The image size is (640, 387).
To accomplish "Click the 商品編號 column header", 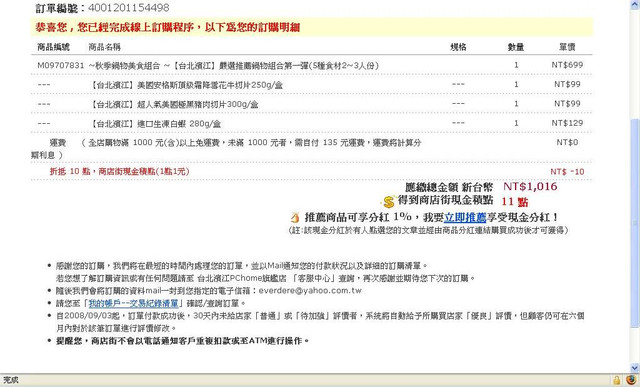I will (x=53, y=47).
